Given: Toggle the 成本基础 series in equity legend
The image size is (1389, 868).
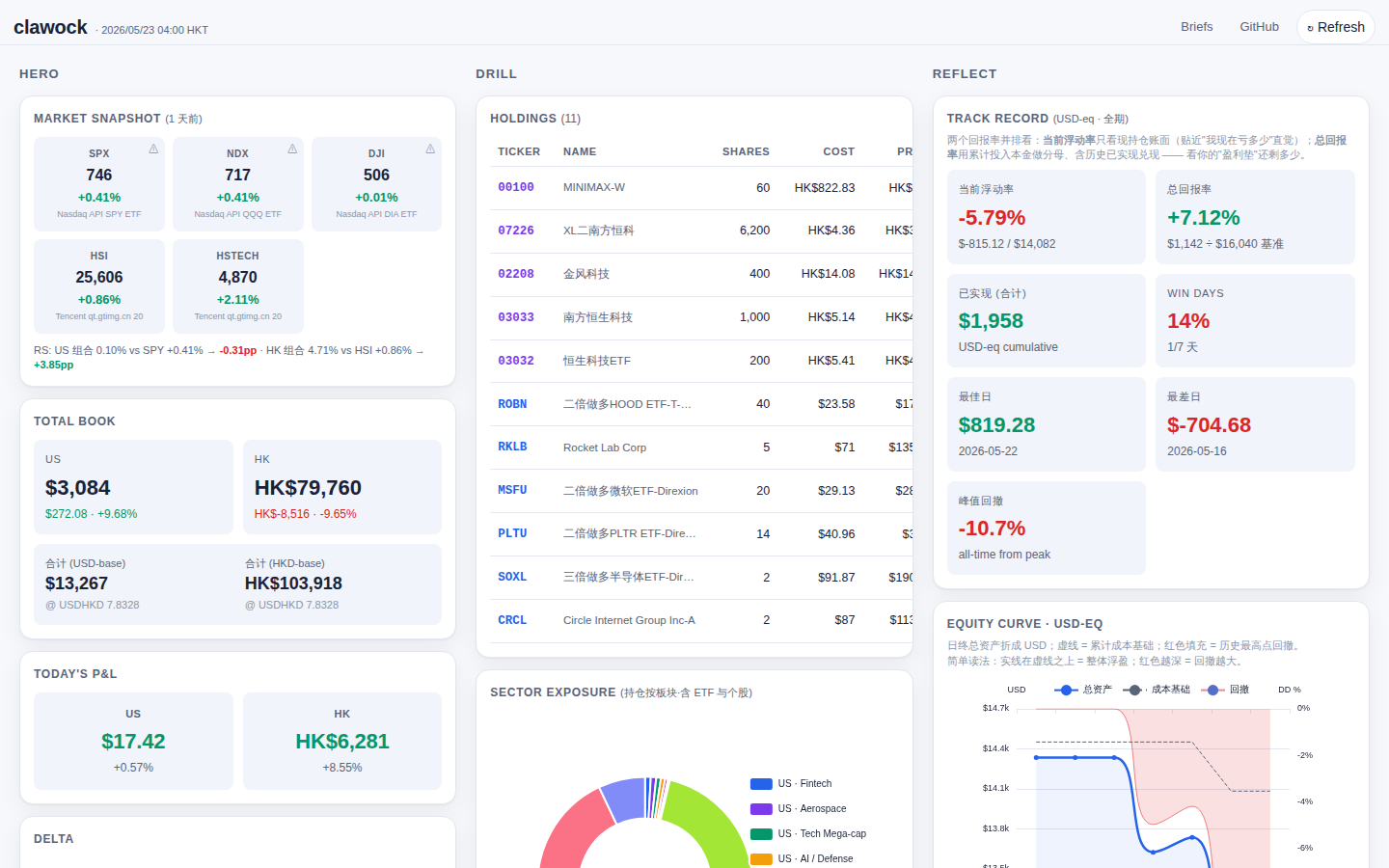Looking at the screenshot, I should tap(1156, 690).
